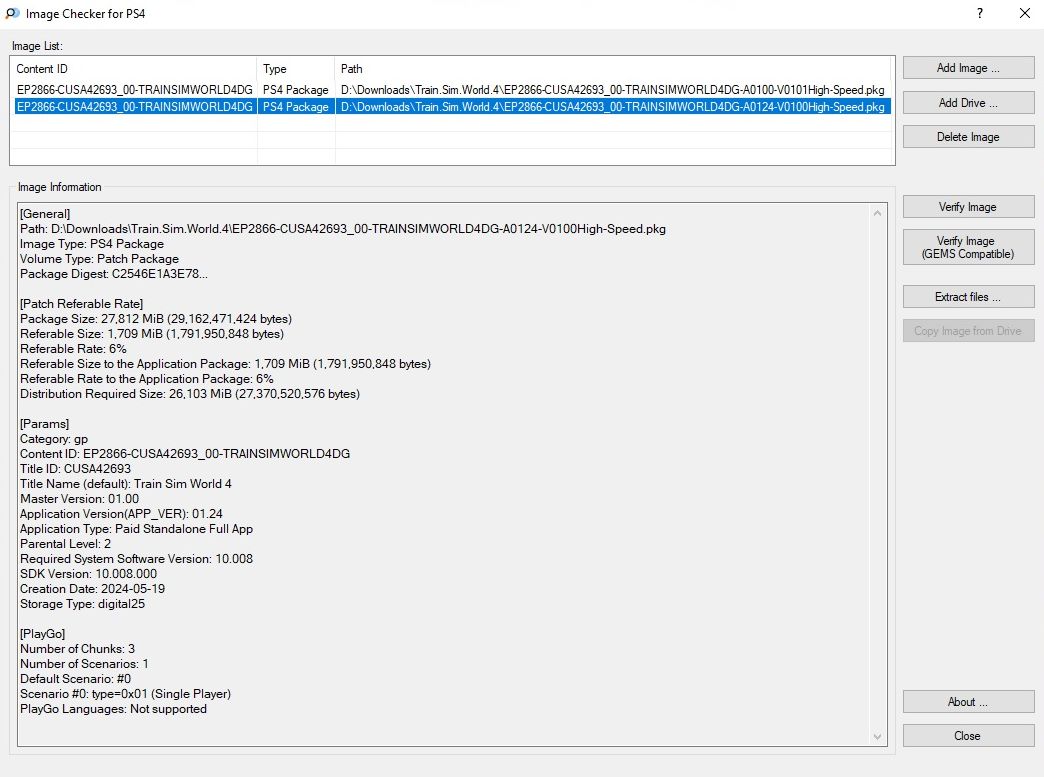Click the help question mark in title bar
Screen dimensions: 1044x777
pos(980,13)
